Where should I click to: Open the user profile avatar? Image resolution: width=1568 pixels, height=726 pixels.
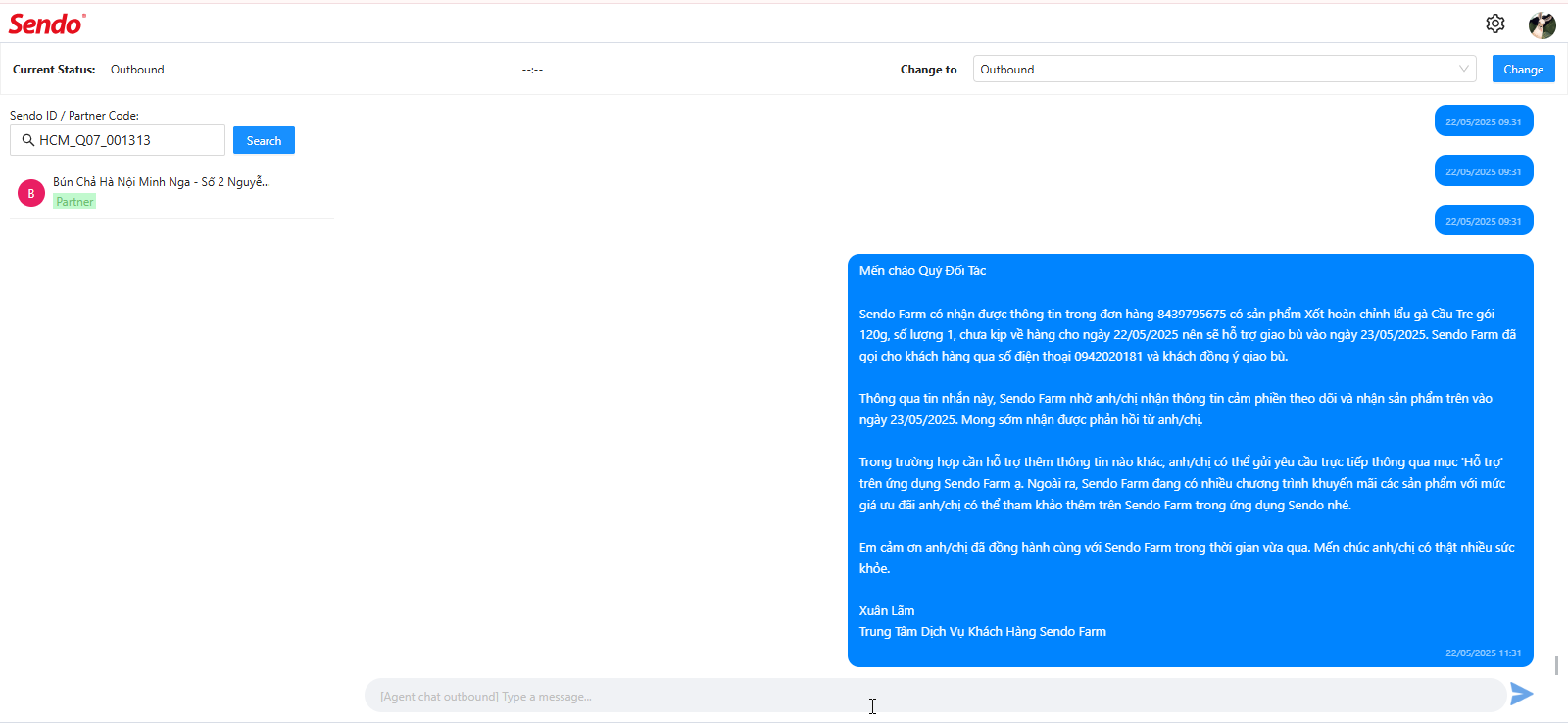(1542, 24)
